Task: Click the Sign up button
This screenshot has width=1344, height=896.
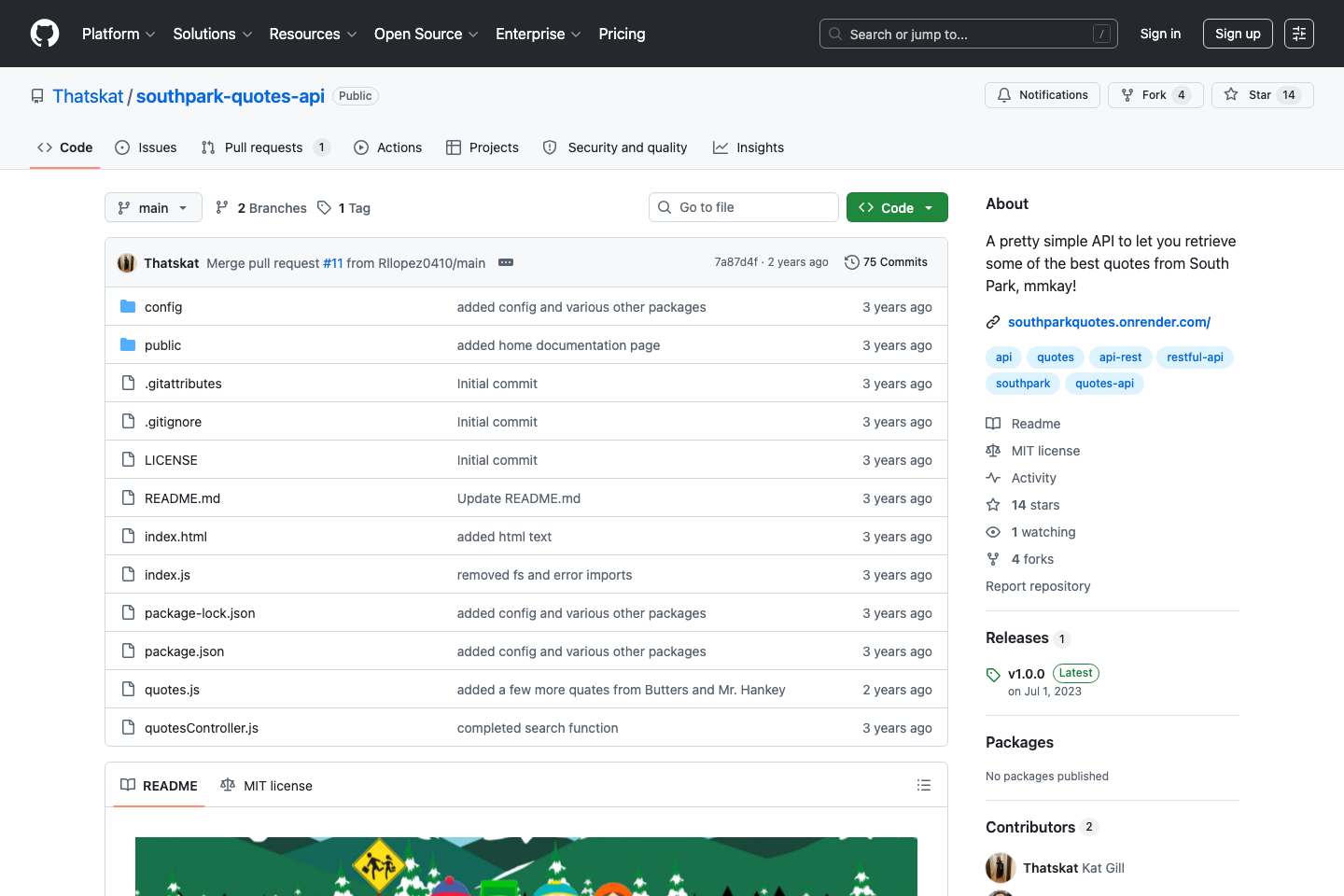Action: click(x=1237, y=34)
